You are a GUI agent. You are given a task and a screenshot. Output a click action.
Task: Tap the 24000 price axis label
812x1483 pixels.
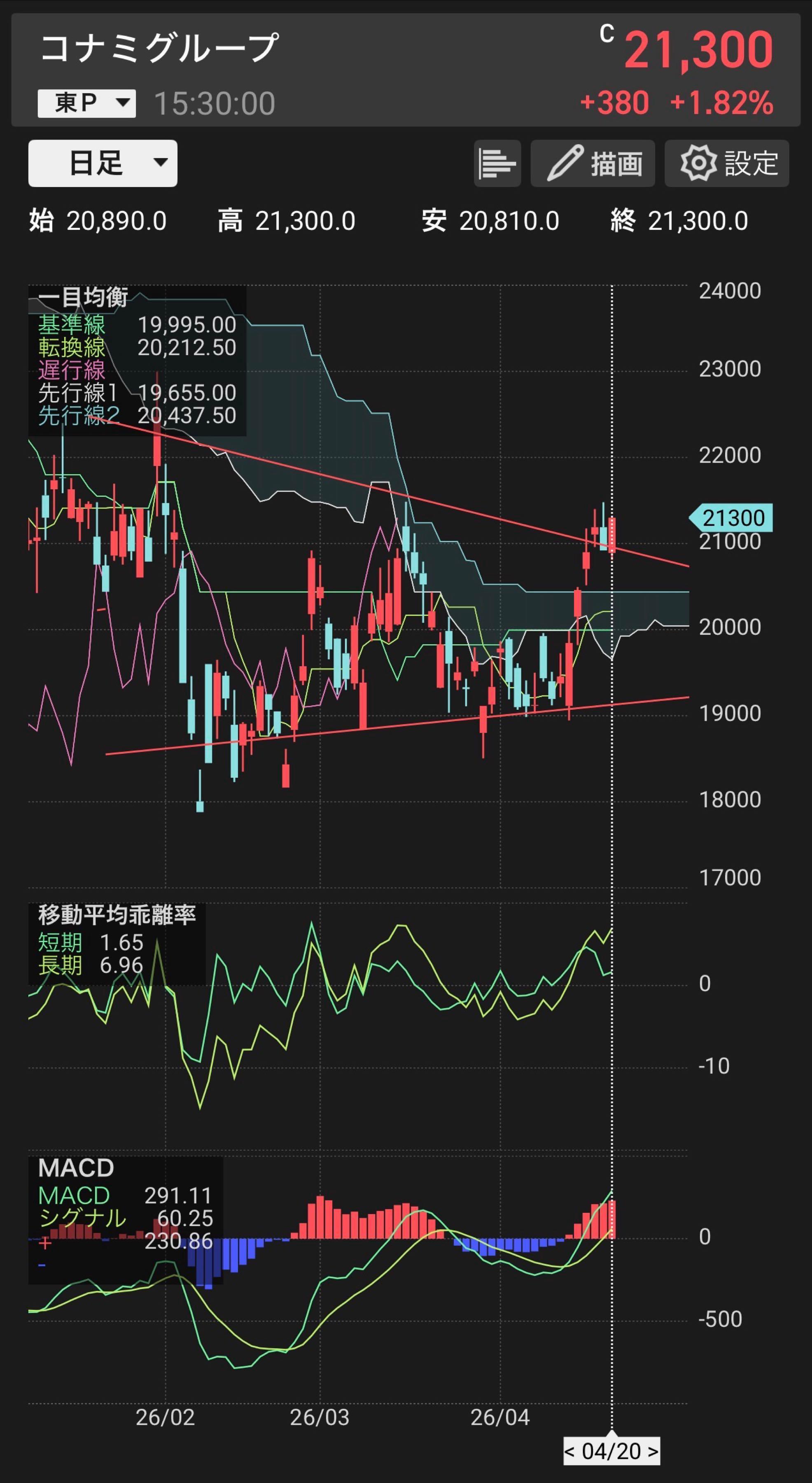point(730,291)
